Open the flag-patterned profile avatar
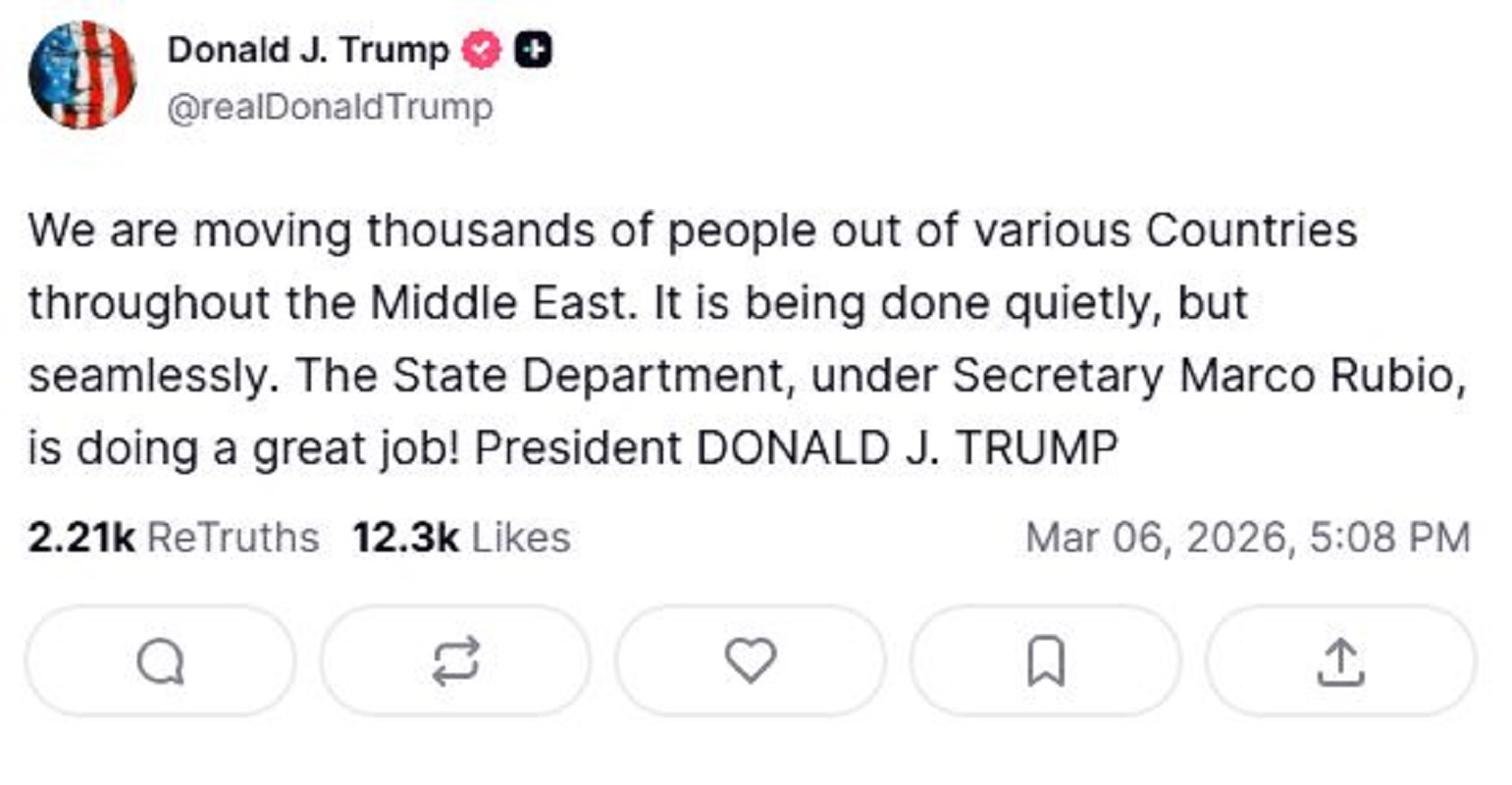Viewport: 1512px width, 785px height. point(81,75)
